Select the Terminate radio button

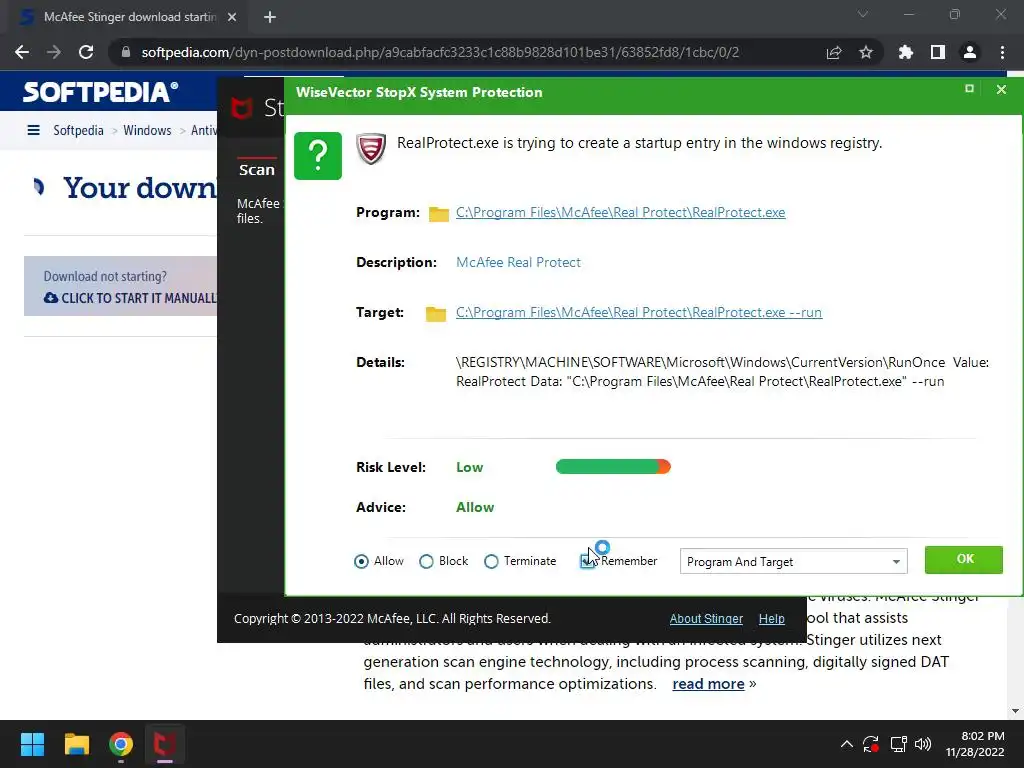pyautogui.click(x=491, y=562)
